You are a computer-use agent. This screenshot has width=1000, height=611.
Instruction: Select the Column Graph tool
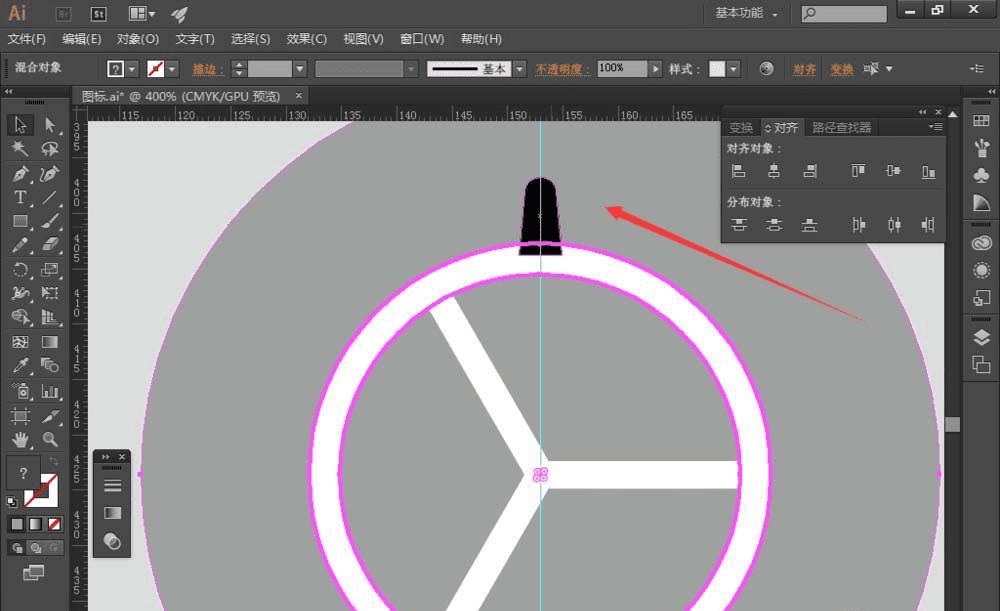pos(50,391)
